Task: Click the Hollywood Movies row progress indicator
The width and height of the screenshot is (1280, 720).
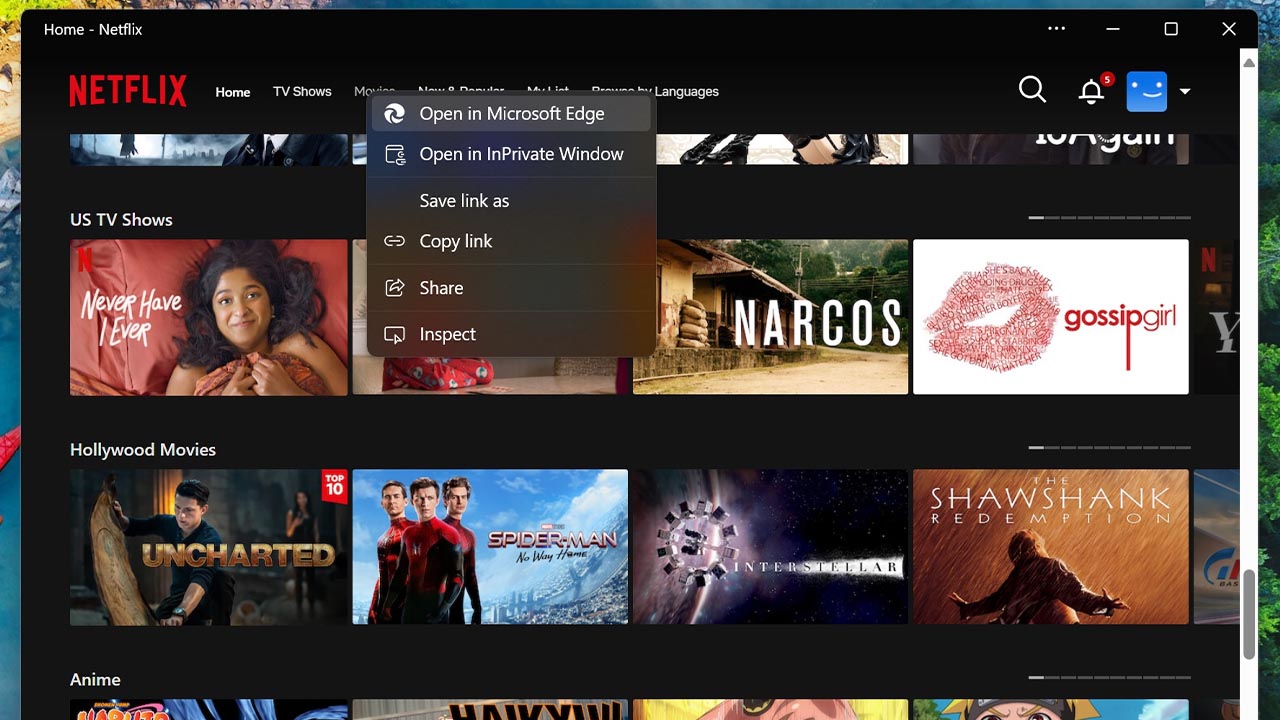Action: coord(1110,447)
